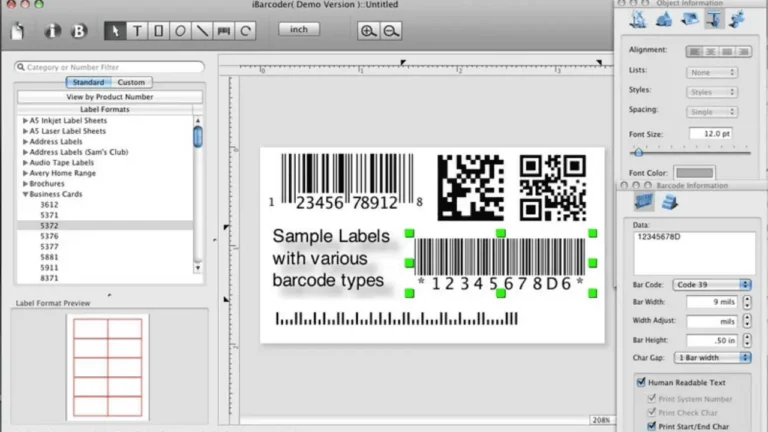
Task: Open the info inspector icon
Action: pos(52,31)
